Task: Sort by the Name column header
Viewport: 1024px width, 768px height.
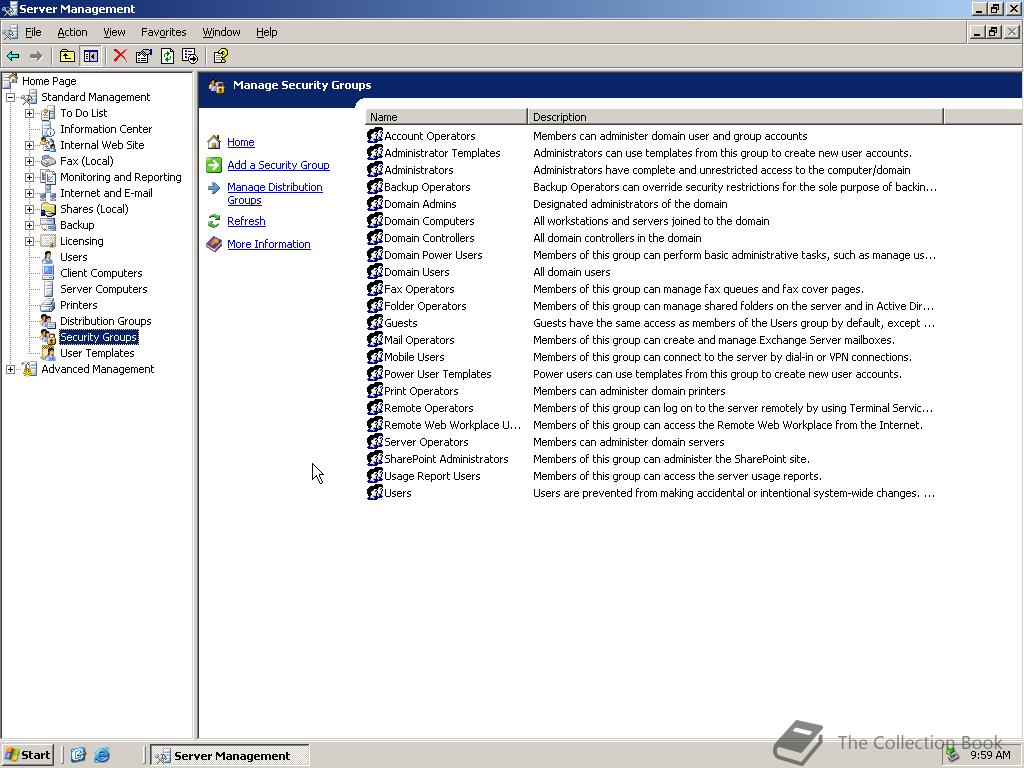Action: pyautogui.click(x=446, y=117)
